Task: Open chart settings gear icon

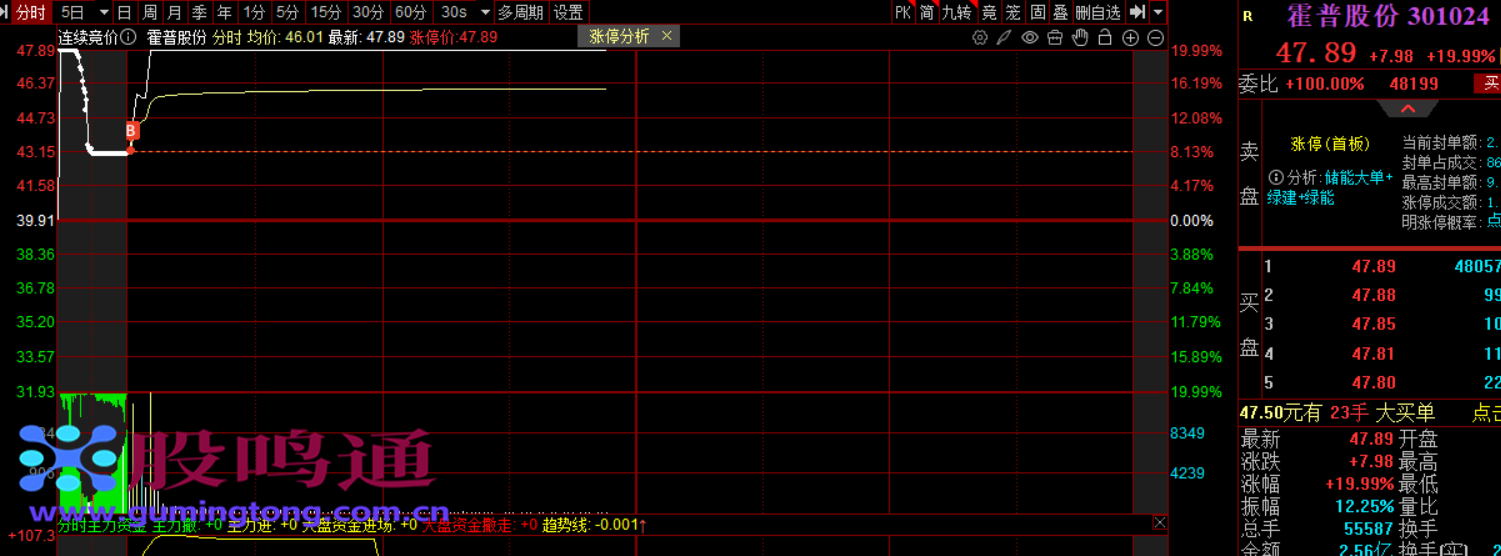Action: coord(980,38)
